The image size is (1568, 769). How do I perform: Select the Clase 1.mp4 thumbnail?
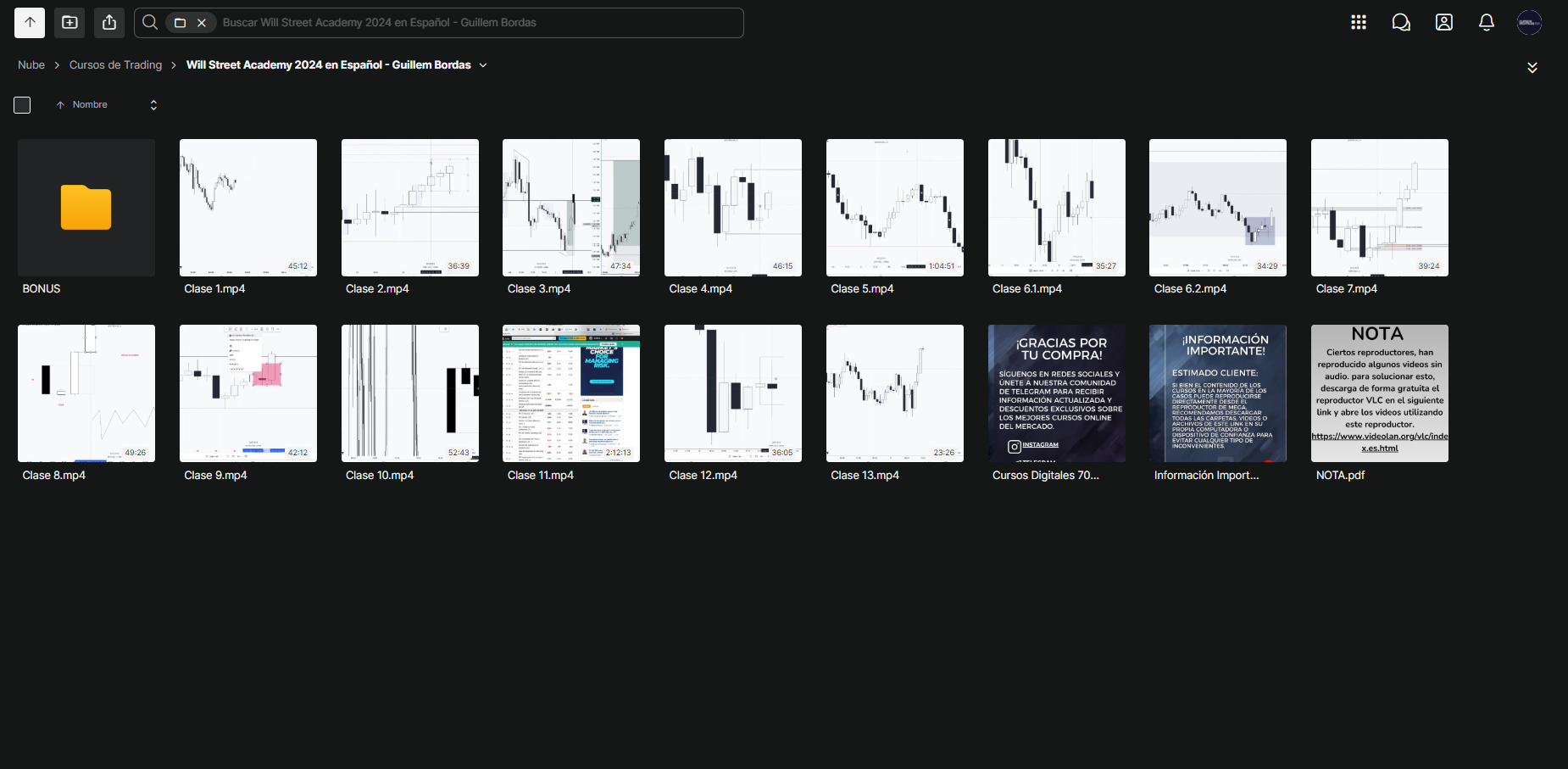(x=248, y=208)
